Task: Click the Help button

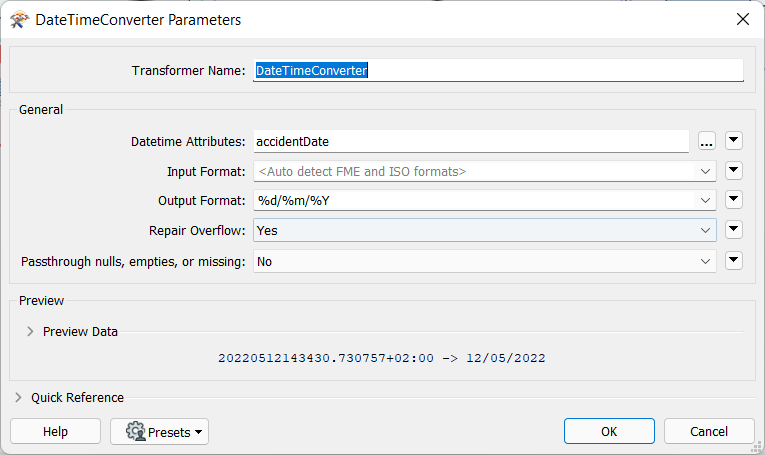Action: (55, 432)
